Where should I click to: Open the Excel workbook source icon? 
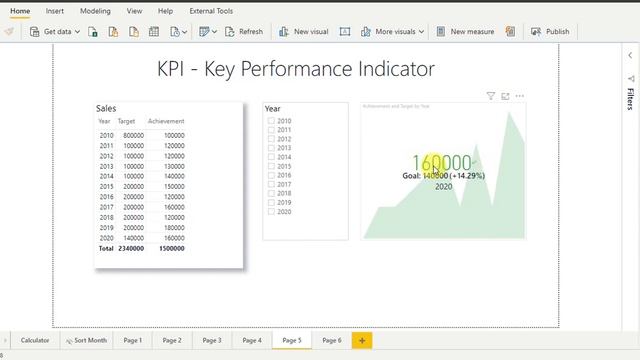click(x=93, y=31)
